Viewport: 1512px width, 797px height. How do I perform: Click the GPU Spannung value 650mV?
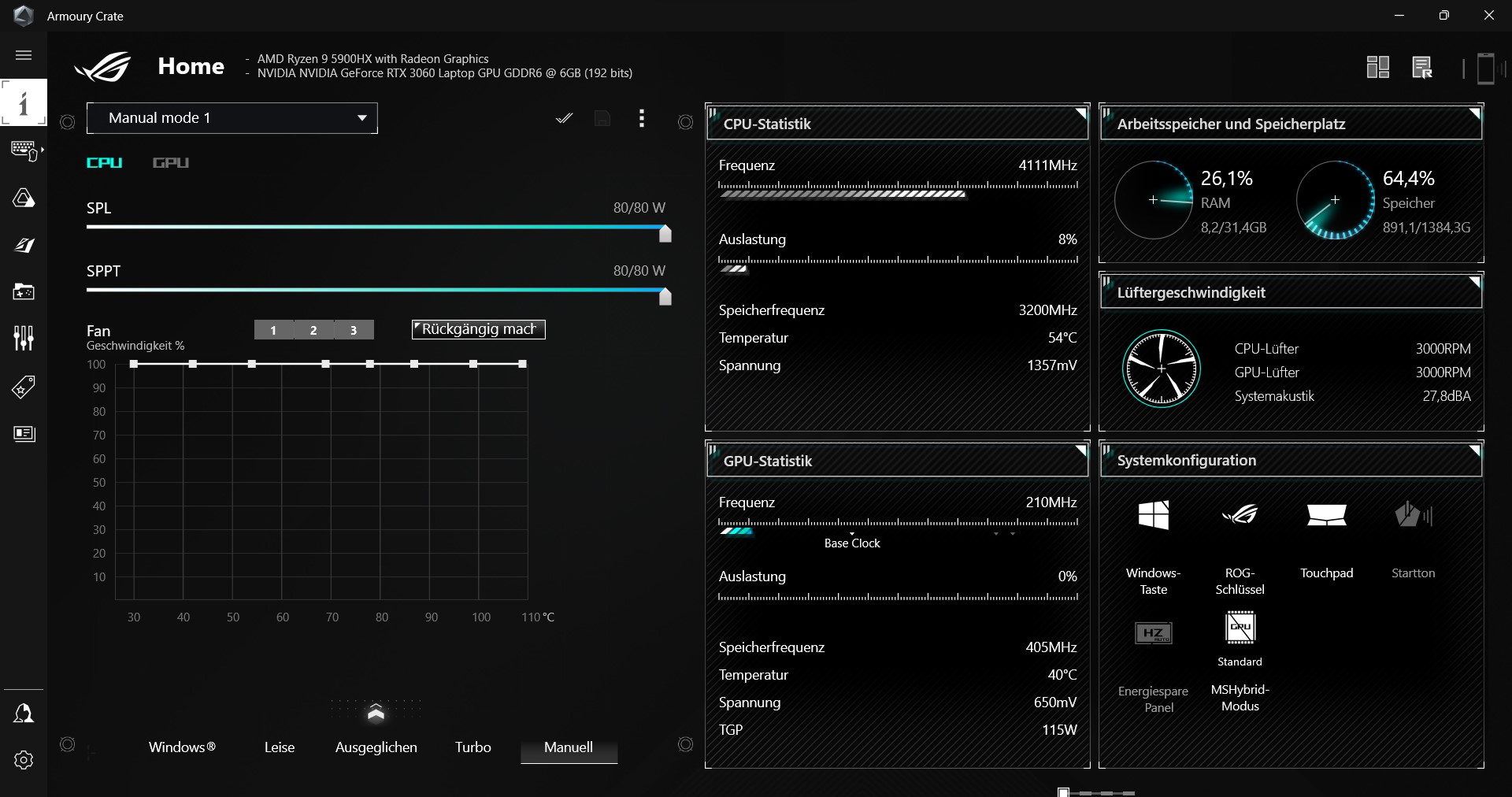[x=1055, y=702]
